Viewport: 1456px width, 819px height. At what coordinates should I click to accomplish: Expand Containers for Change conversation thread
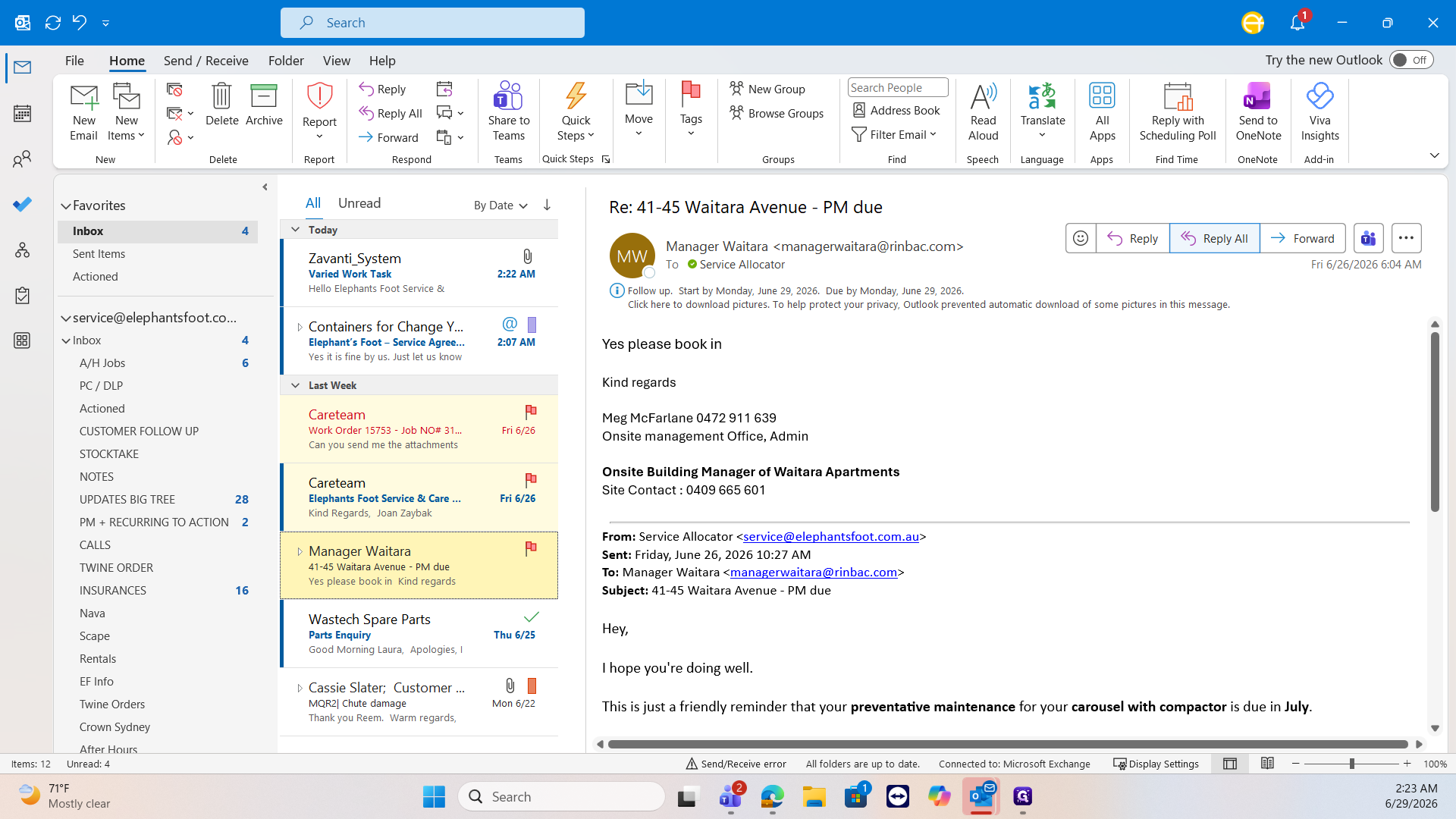pos(300,328)
